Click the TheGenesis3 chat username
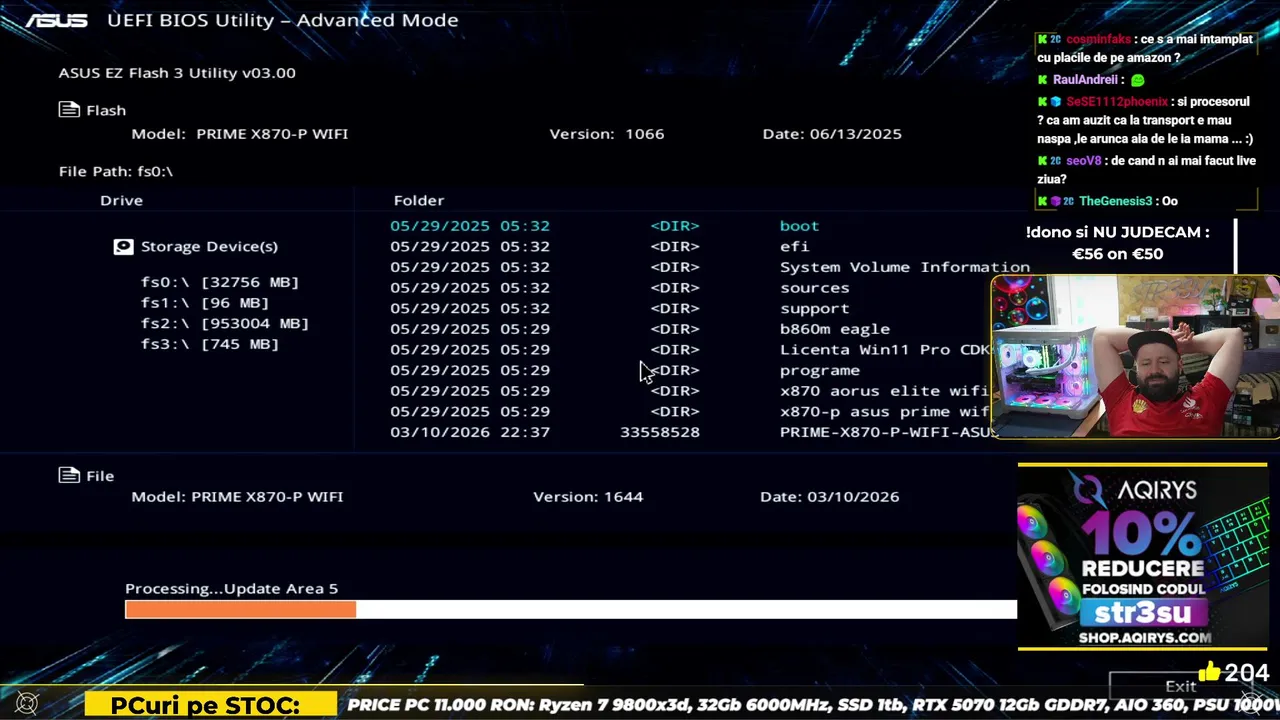The image size is (1280, 720). pos(1115,201)
